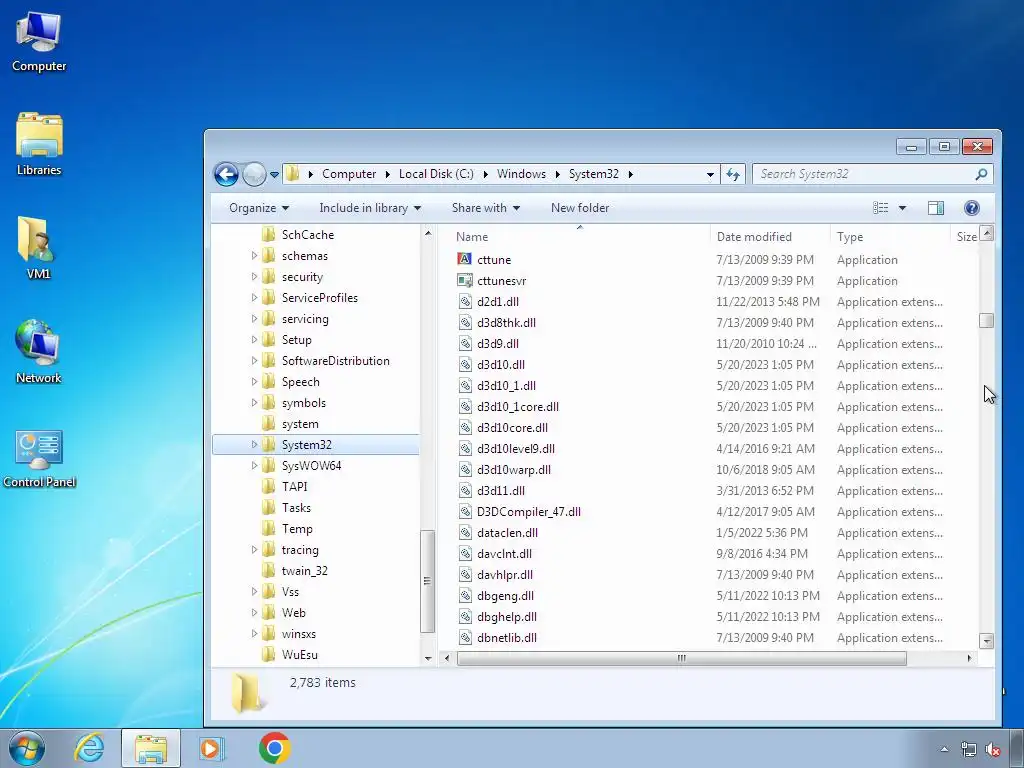Expand the winsxs folder node
Image resolution: width=1024 pixels, height=768 pixels.
point(254,633)
